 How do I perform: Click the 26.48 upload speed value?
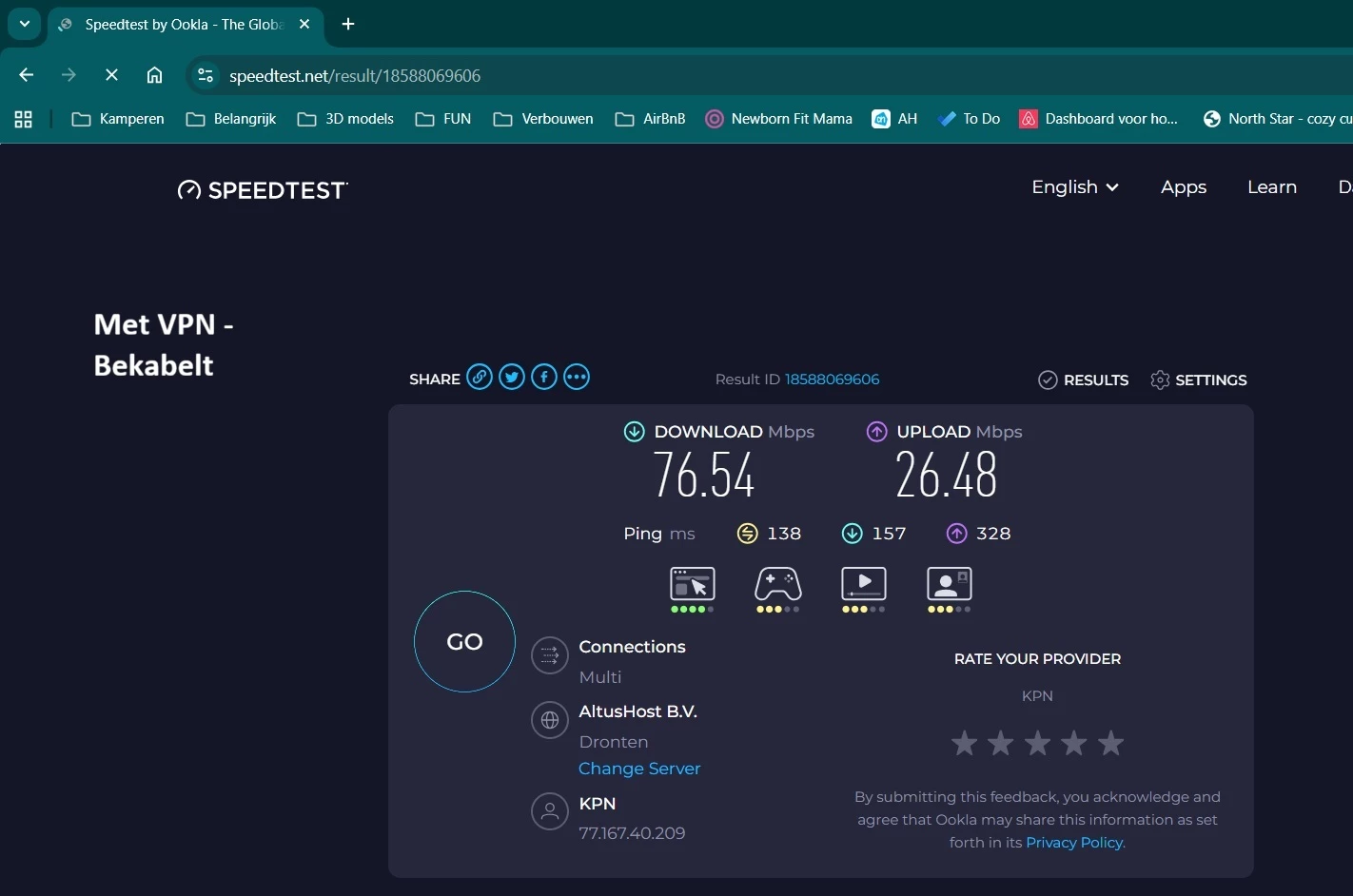(947, 476)
